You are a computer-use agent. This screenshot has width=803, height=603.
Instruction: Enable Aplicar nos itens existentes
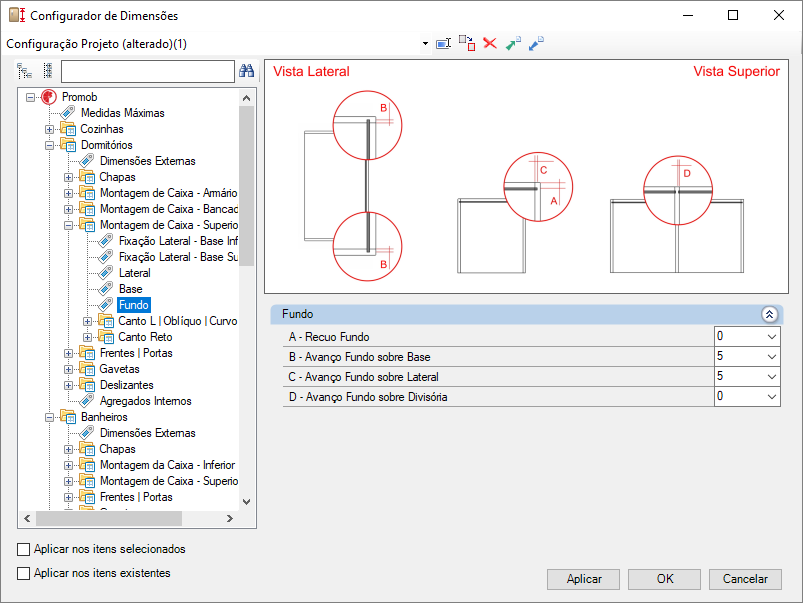point(24,573)
